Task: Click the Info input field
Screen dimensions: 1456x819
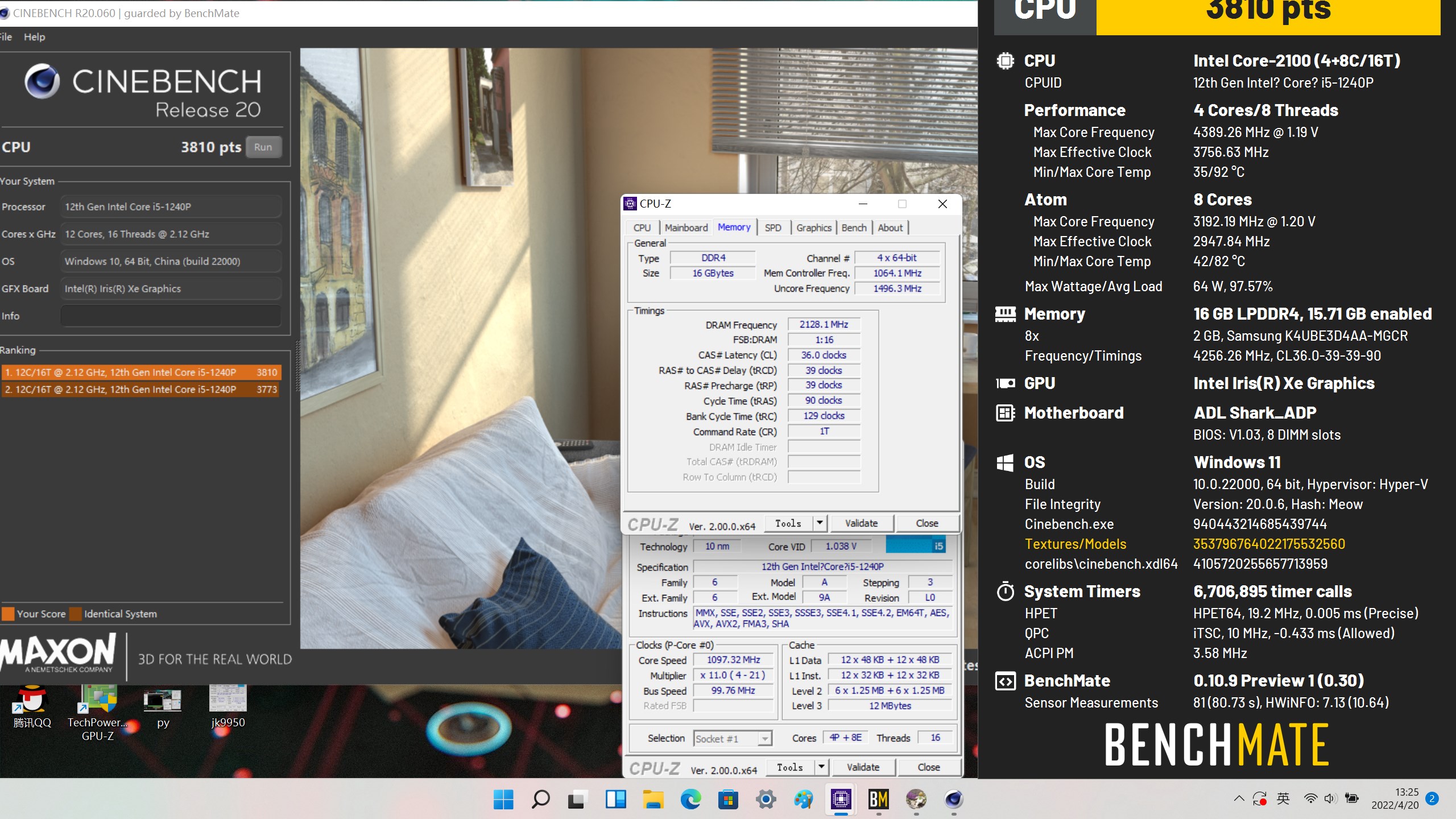Action: tap(171, 316)
